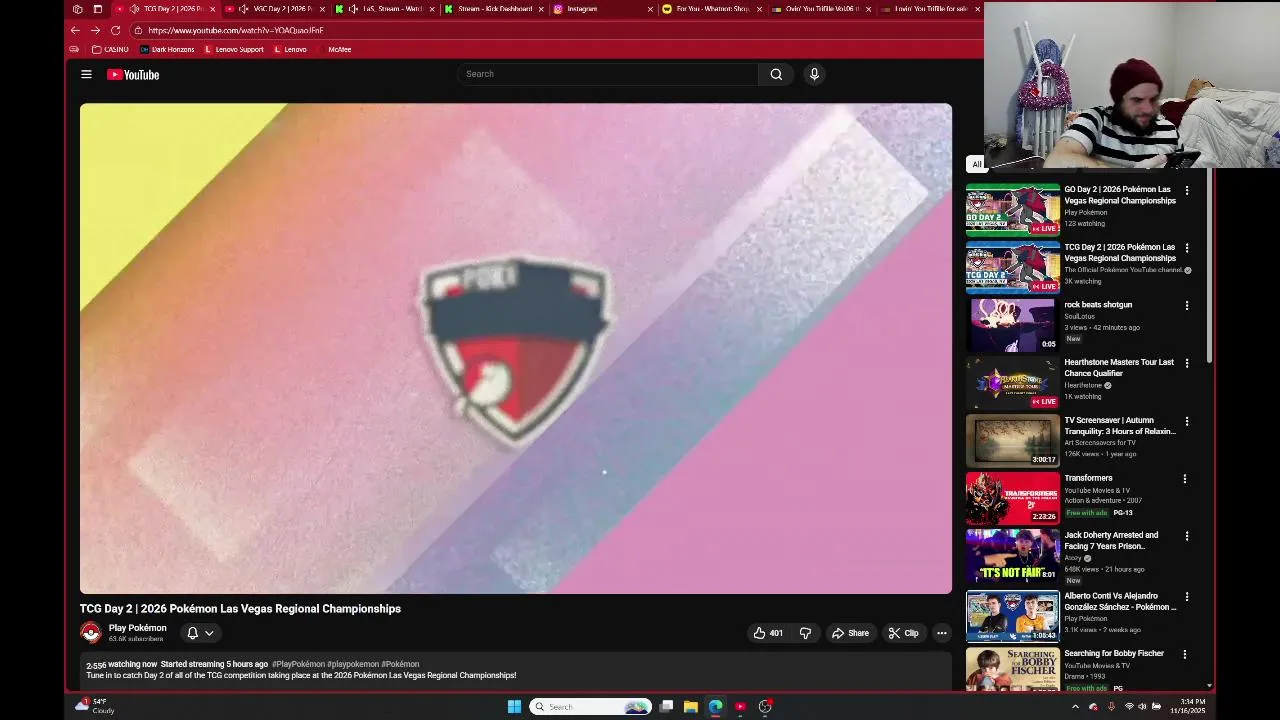
Task: Open options for Hearthstone Masters Tour
Action: (x=1187, y=363)
